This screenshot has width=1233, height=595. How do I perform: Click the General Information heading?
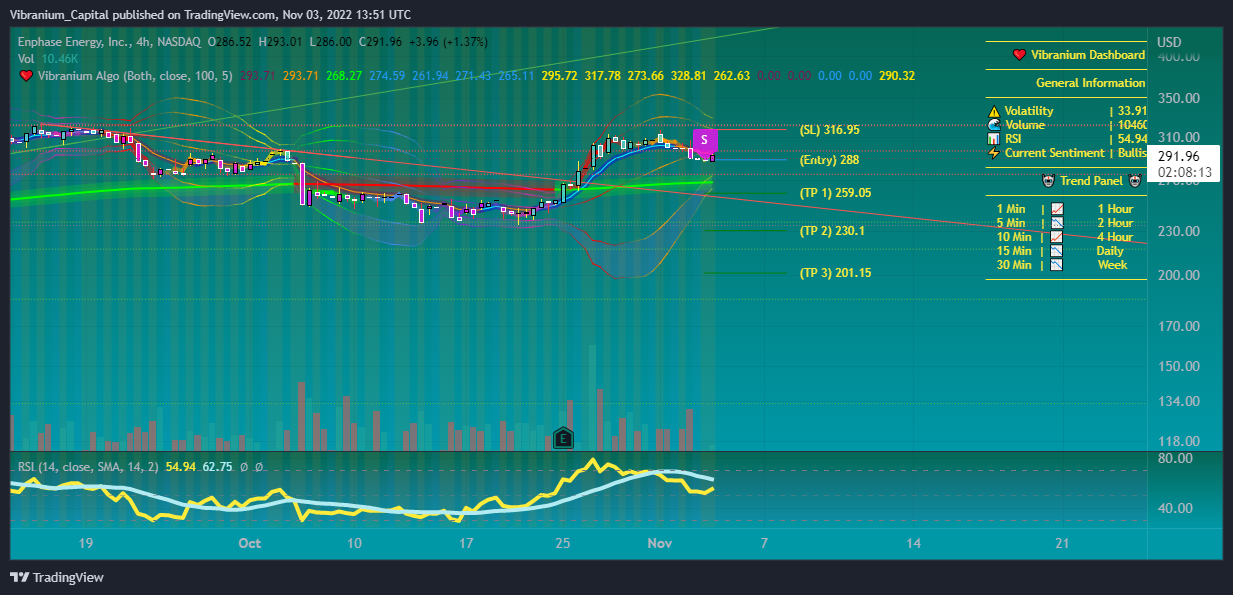pyautogui.click(x=1091, y=83)
